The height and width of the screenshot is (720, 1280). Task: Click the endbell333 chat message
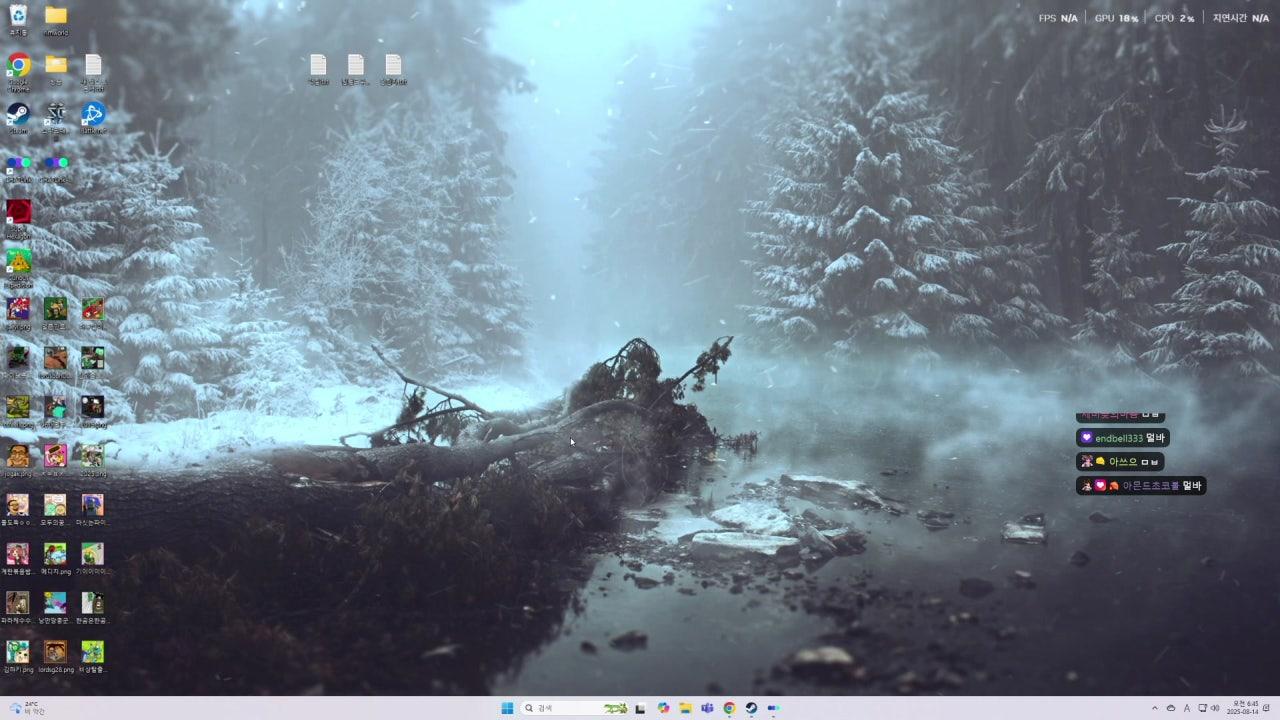point(1122,438)
